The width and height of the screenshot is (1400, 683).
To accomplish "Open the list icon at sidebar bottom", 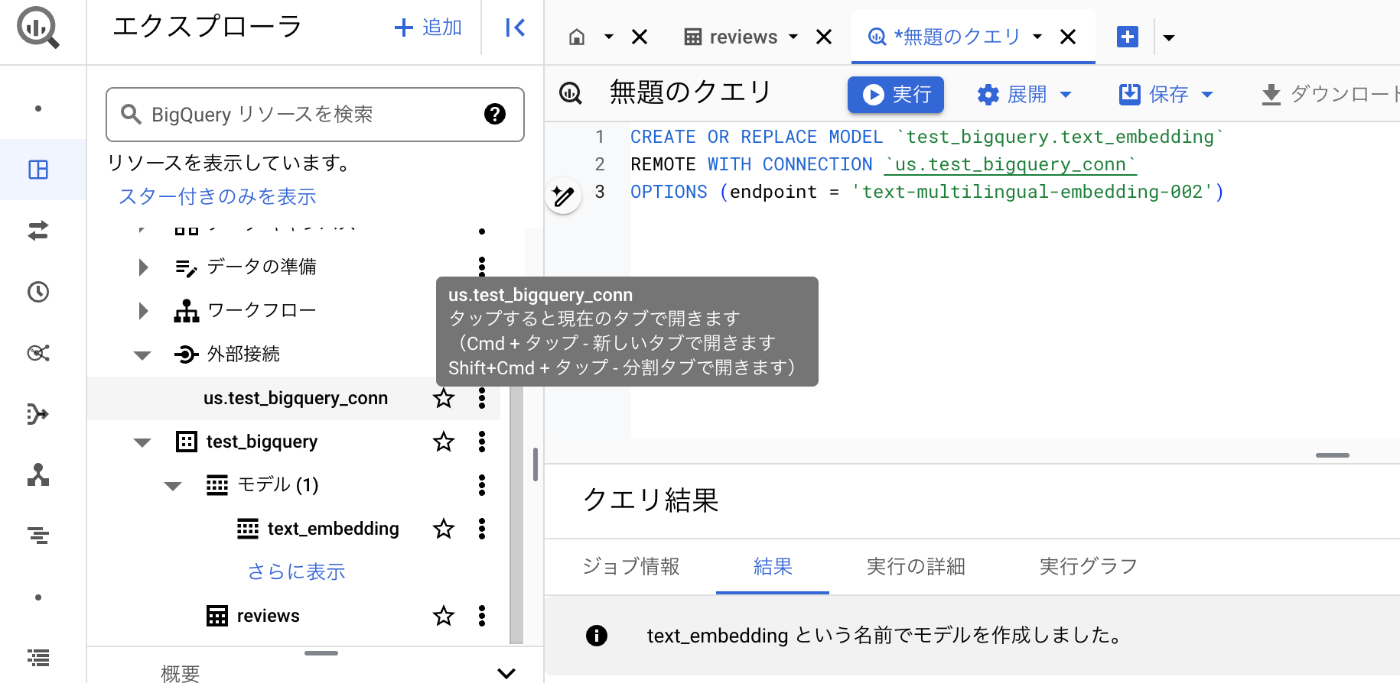I will tap(38, 658).
